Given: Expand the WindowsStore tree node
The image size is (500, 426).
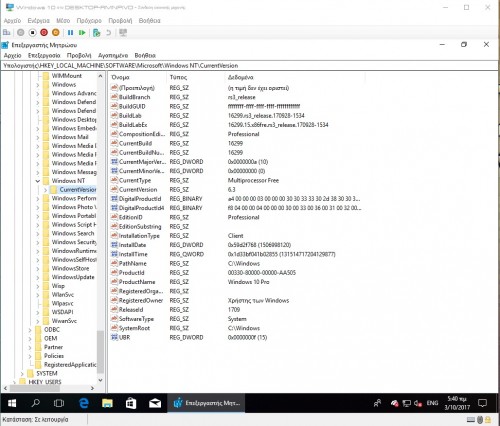Looking at the screenshot, I should pos(37,269).
